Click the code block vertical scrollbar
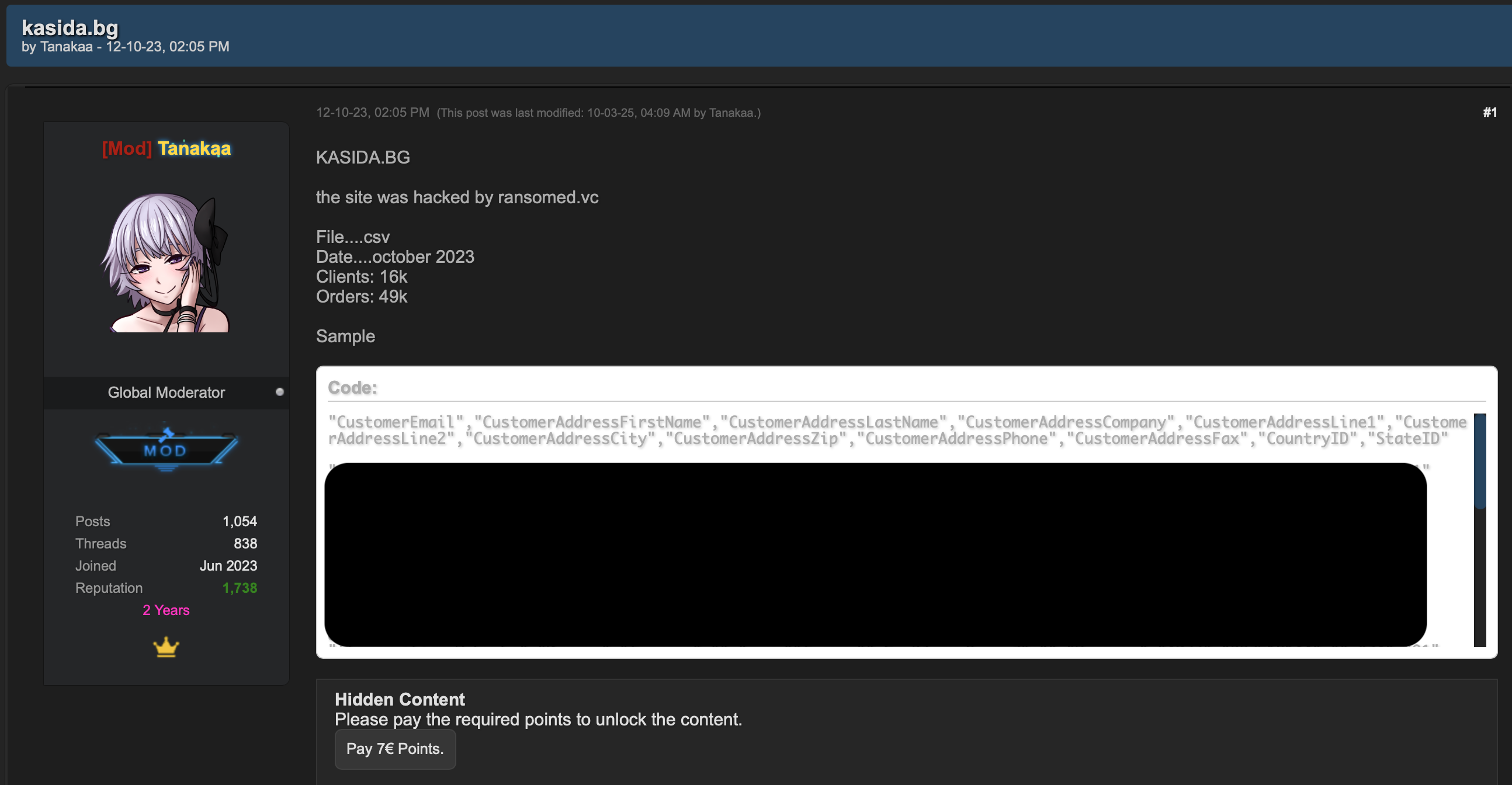 click(x=1480, y=530)
